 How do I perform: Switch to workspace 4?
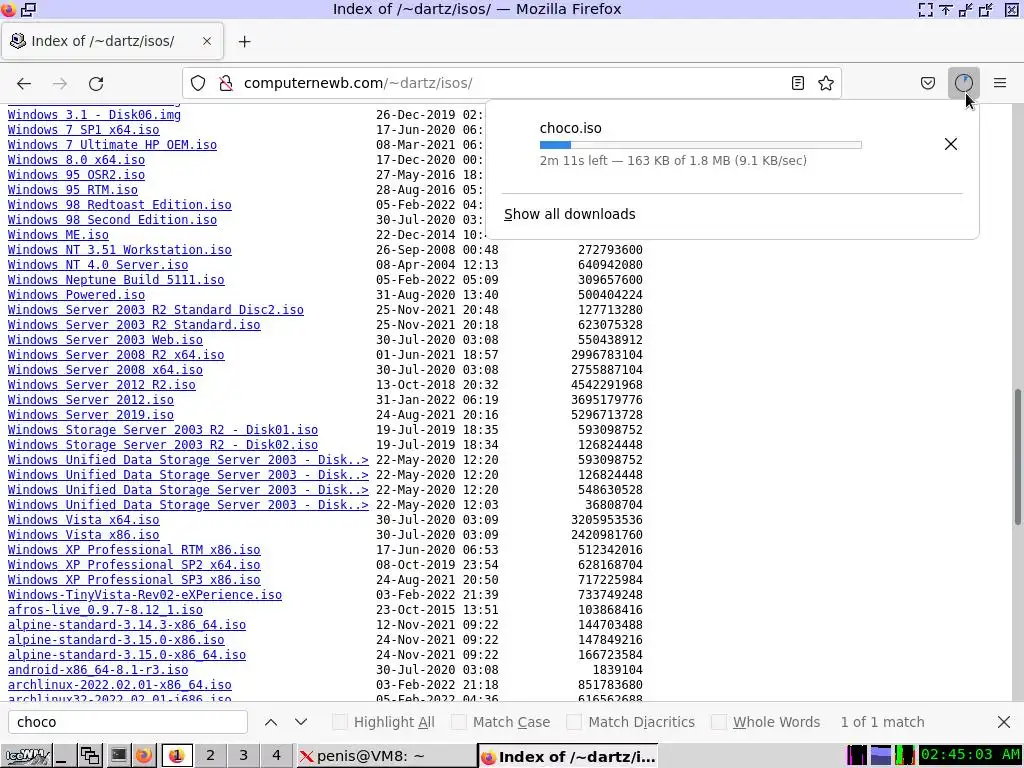click(x=276, y=756)
